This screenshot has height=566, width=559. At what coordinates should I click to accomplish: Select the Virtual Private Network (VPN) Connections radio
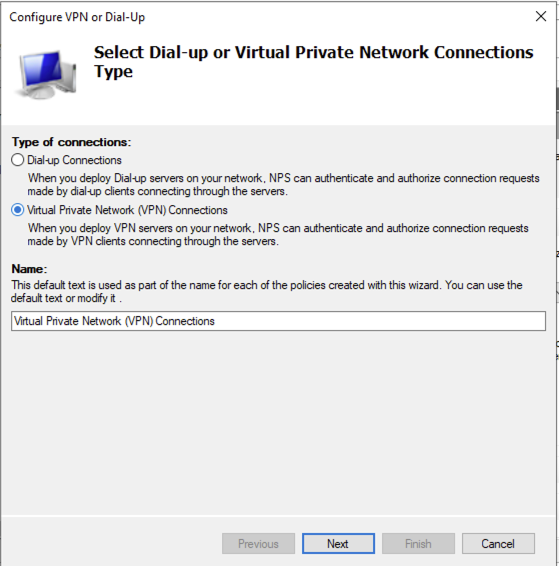pyautogui.click(x=17, y=210)
